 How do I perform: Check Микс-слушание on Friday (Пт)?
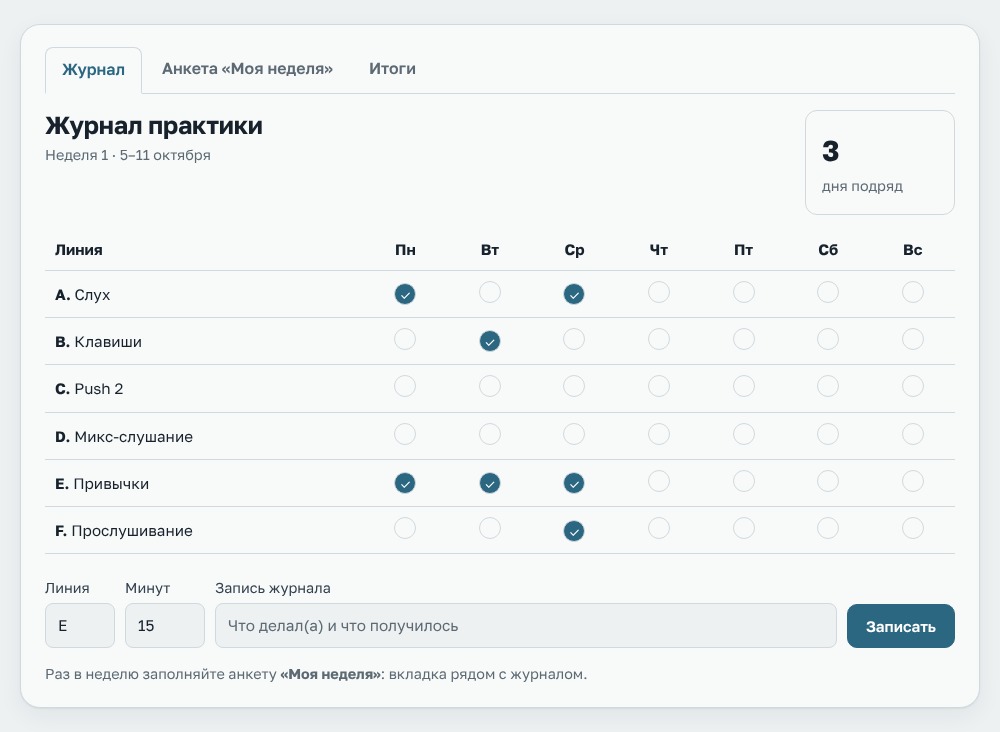(x=744, y=434)
